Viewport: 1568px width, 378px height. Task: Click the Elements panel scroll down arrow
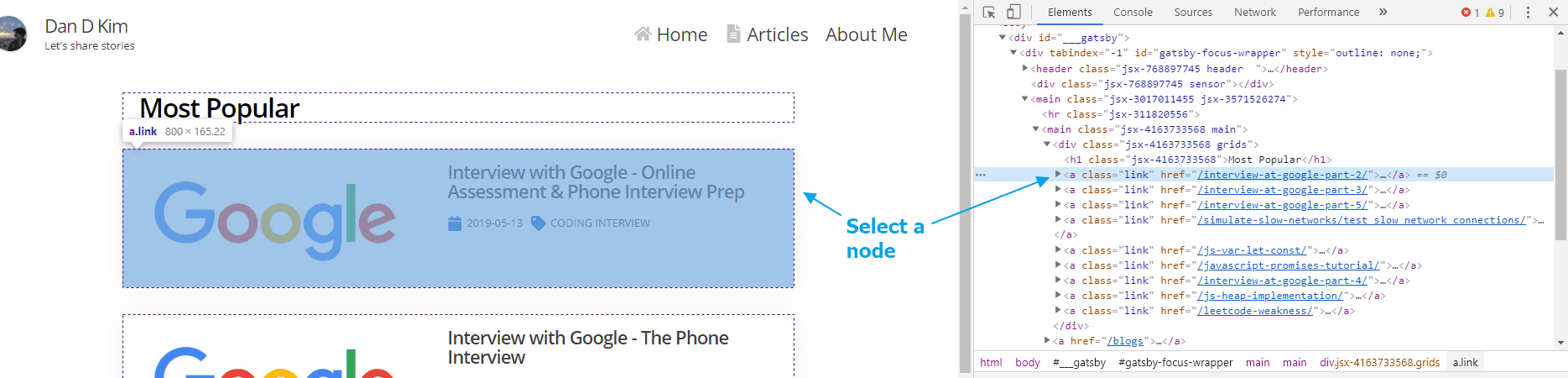[1560, 343]
